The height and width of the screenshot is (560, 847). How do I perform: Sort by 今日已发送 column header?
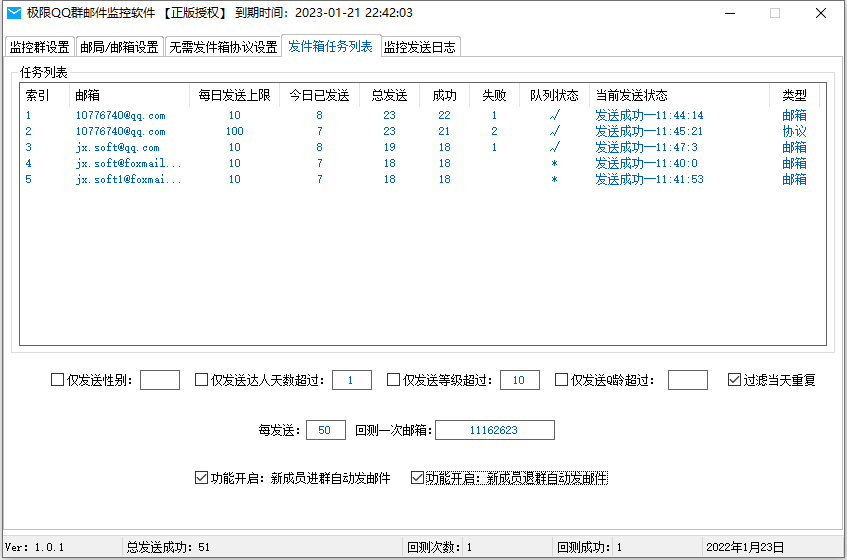[319, 95]
